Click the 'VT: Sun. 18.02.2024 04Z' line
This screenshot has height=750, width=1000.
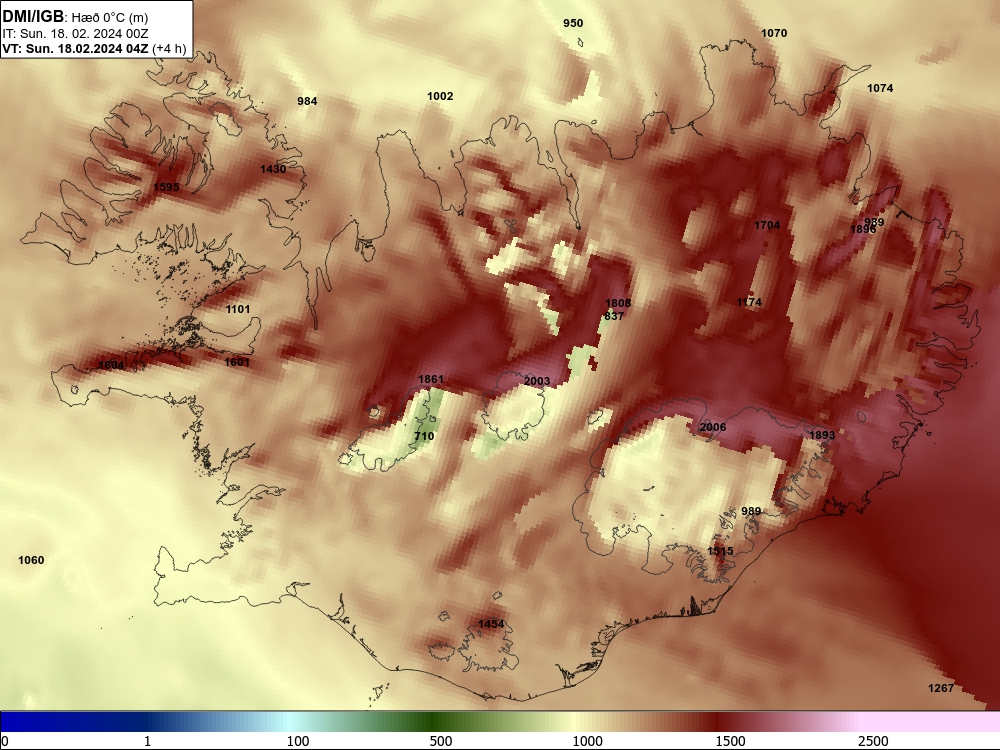point(75,49)
